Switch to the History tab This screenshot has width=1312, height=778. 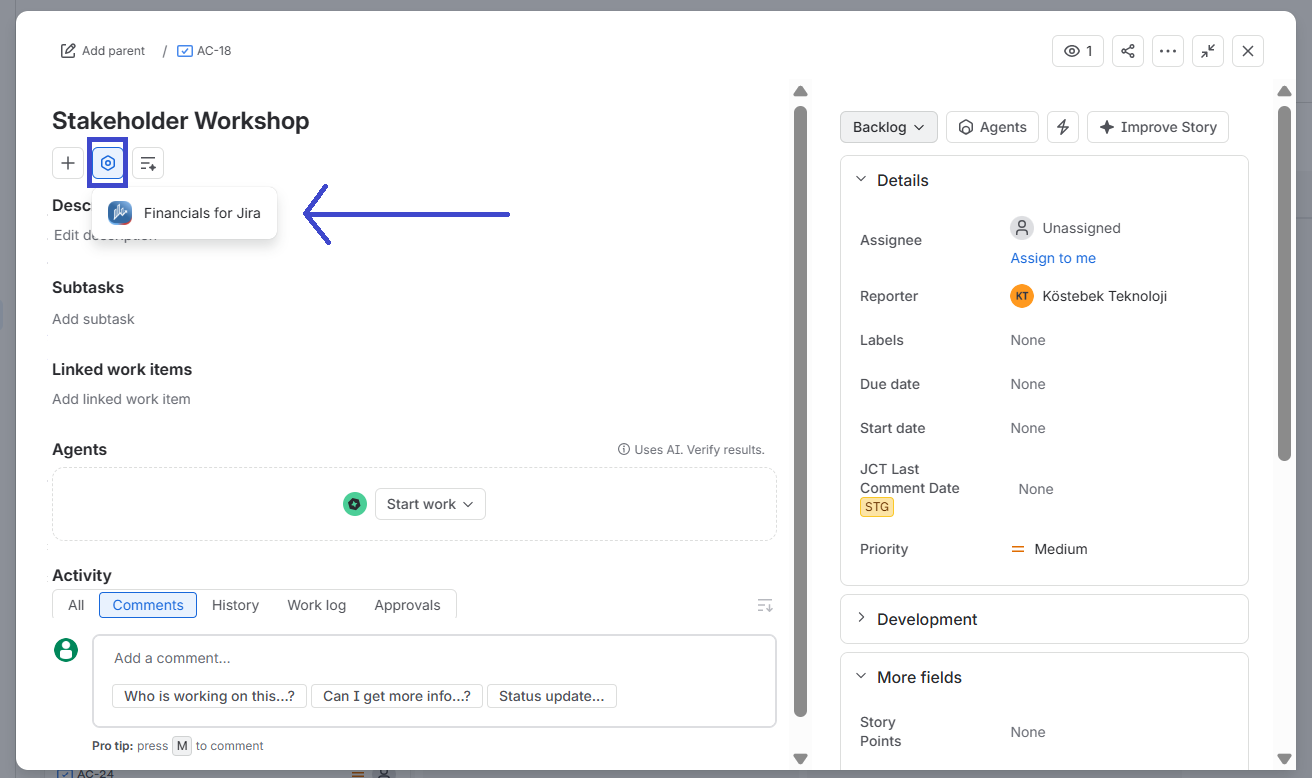235,605
